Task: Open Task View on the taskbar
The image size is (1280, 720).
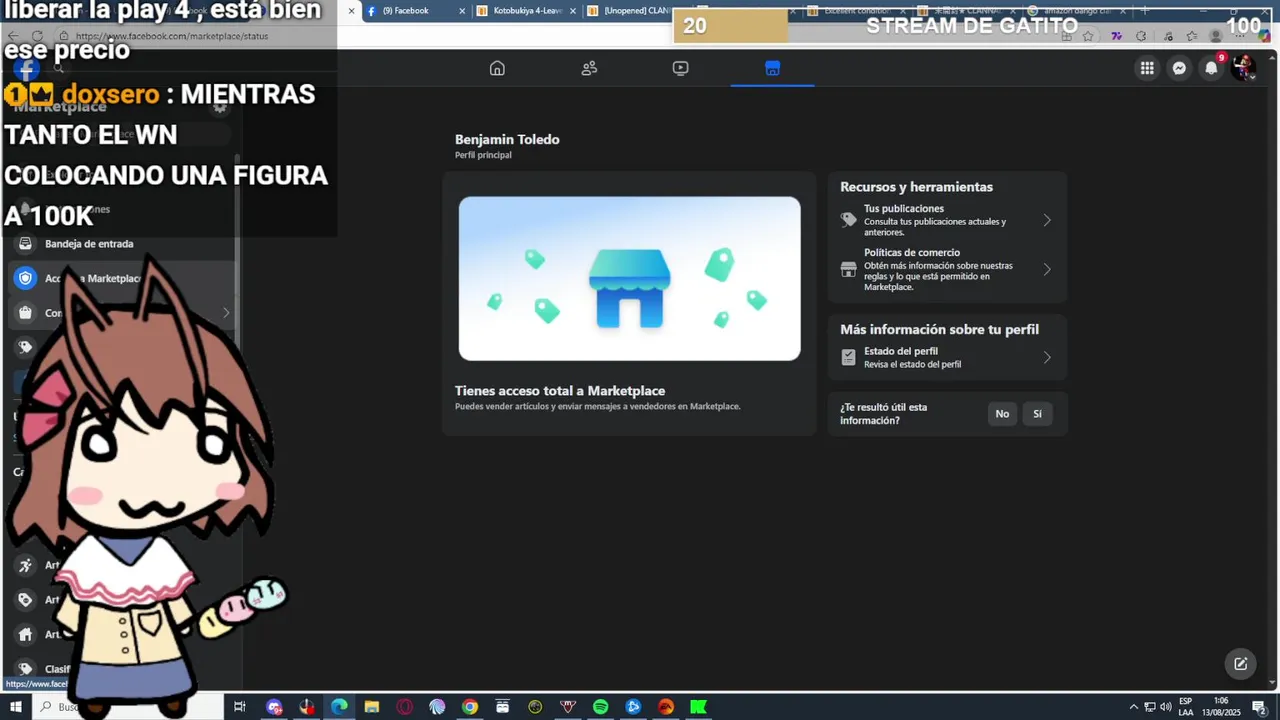Action: (240, 707)
